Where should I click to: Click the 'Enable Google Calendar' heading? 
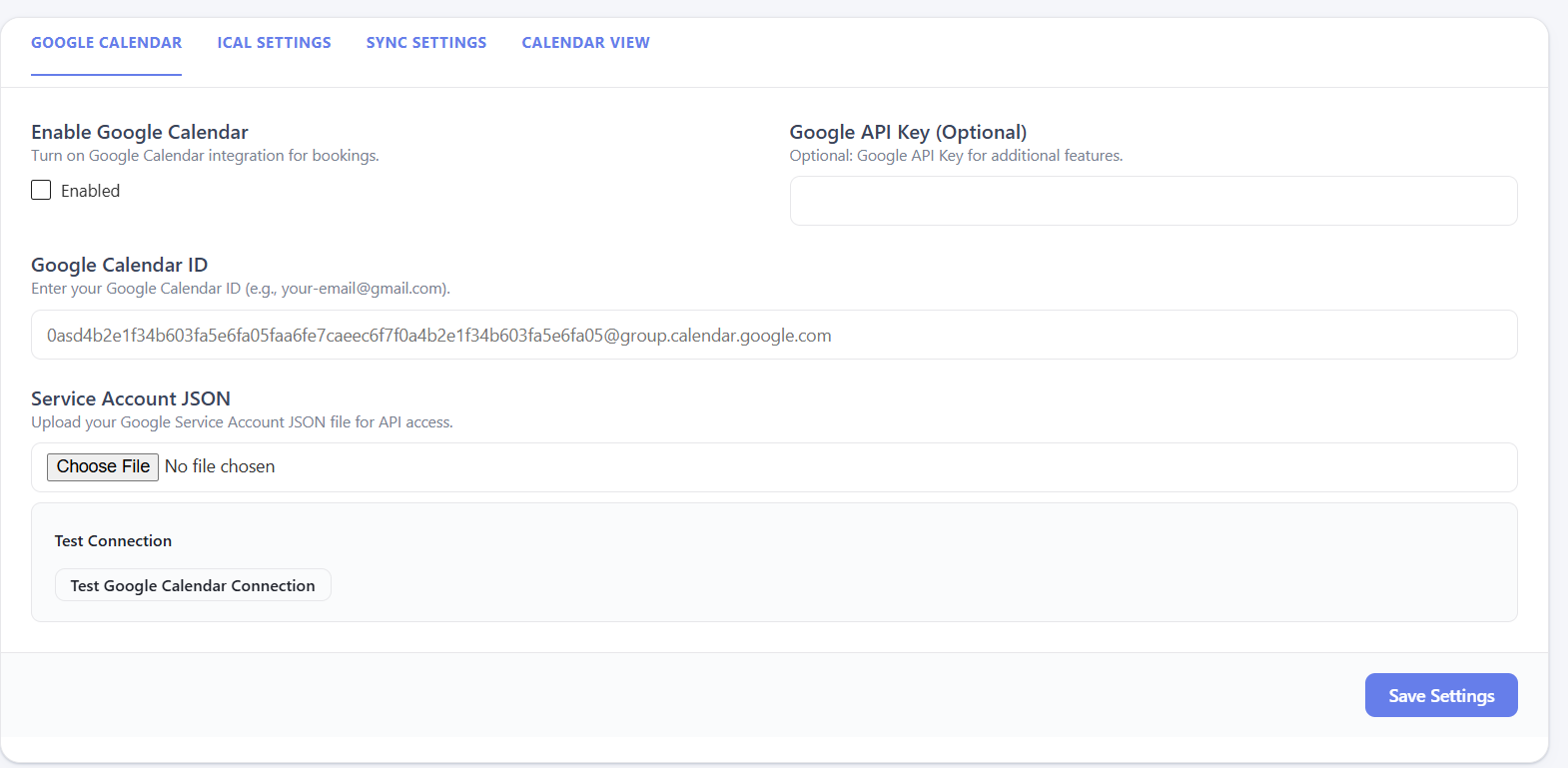(140, 132)
